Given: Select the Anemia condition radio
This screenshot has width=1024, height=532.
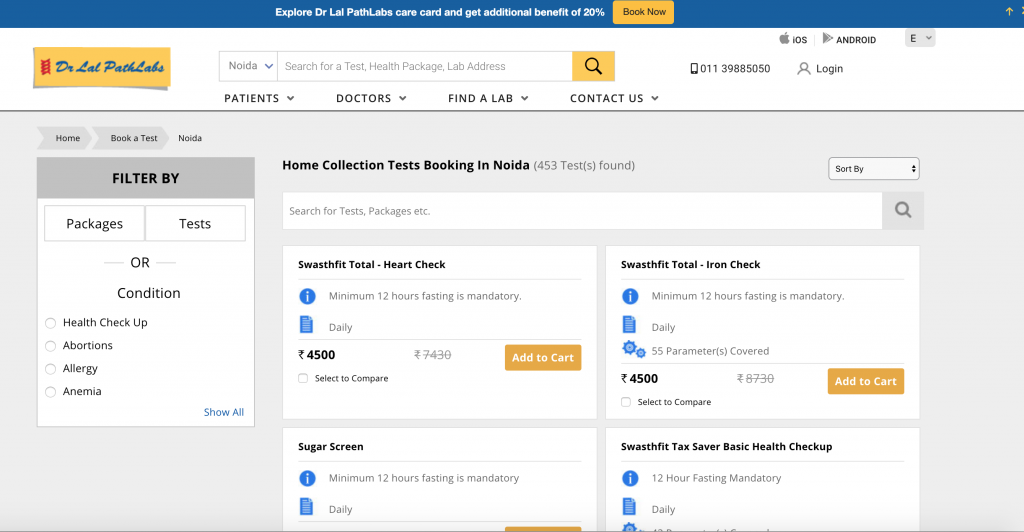Looking at the screenshot, I should click(x=50, y=392).
